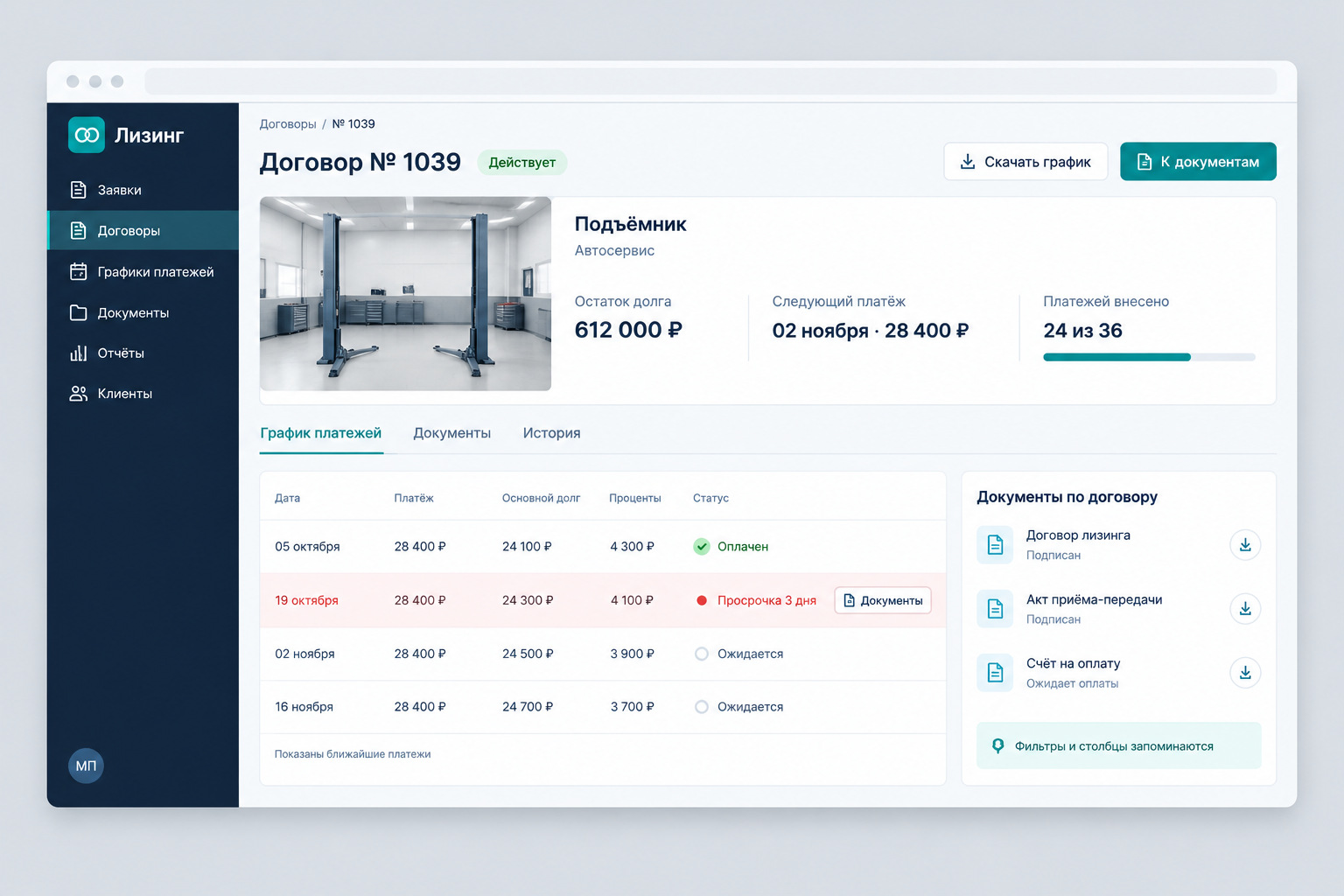Screen dimensions: 1344x896
Task: Click the red Просрочка status dot
Action: pos(702,600)
